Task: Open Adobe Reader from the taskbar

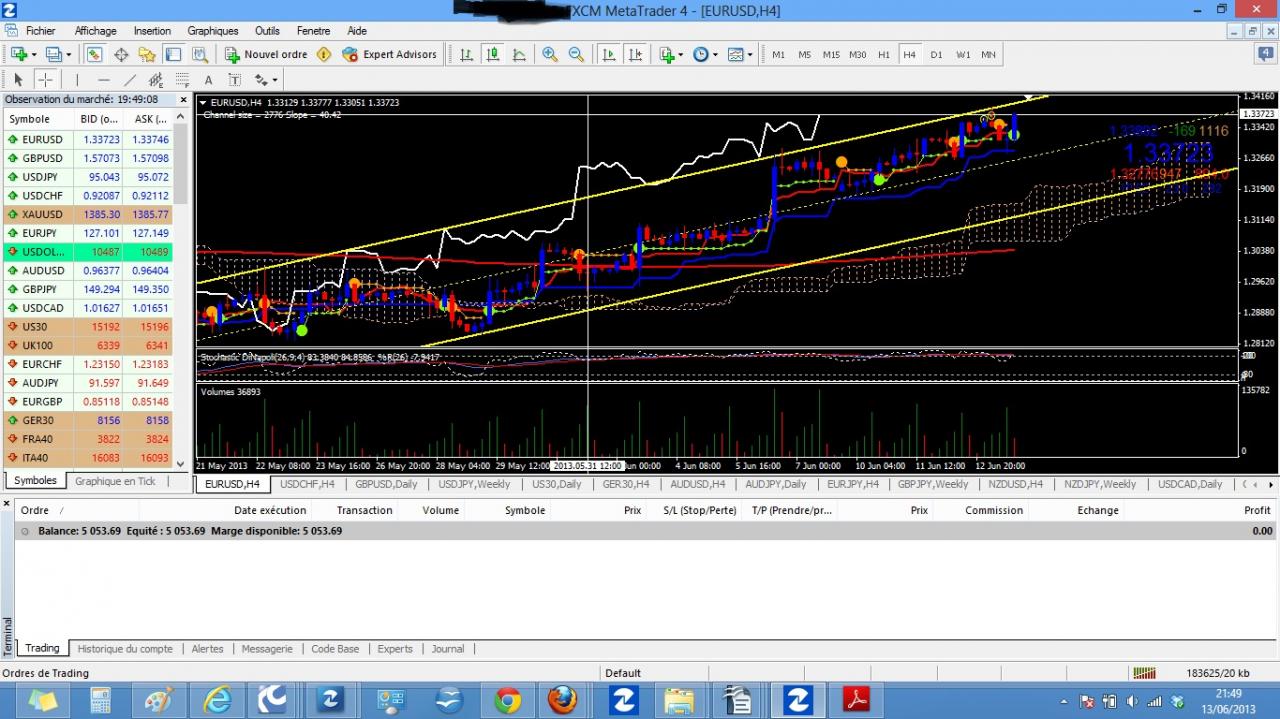Action: pyautogui.click(x=857, y=700)
